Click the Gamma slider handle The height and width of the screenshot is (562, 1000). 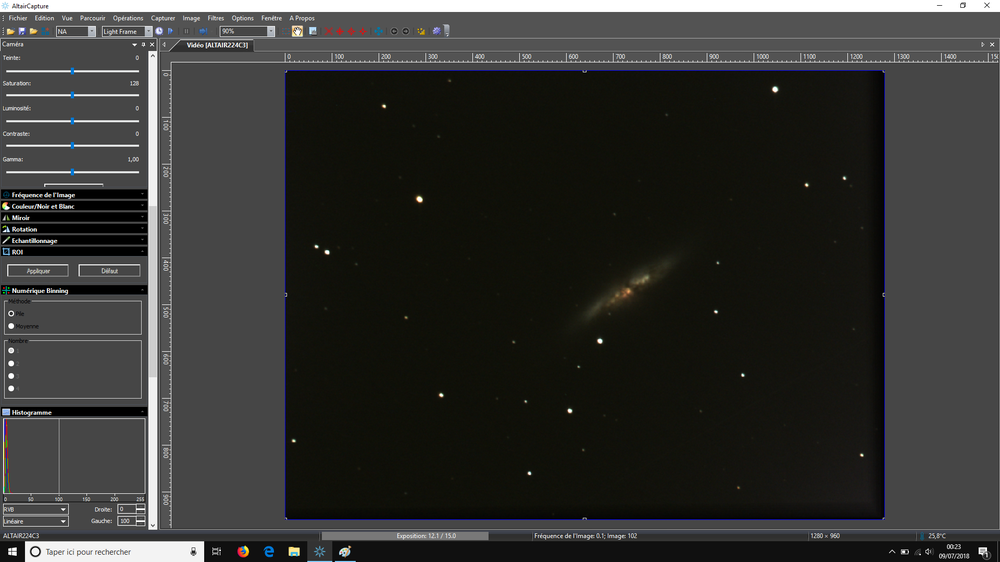73,172
